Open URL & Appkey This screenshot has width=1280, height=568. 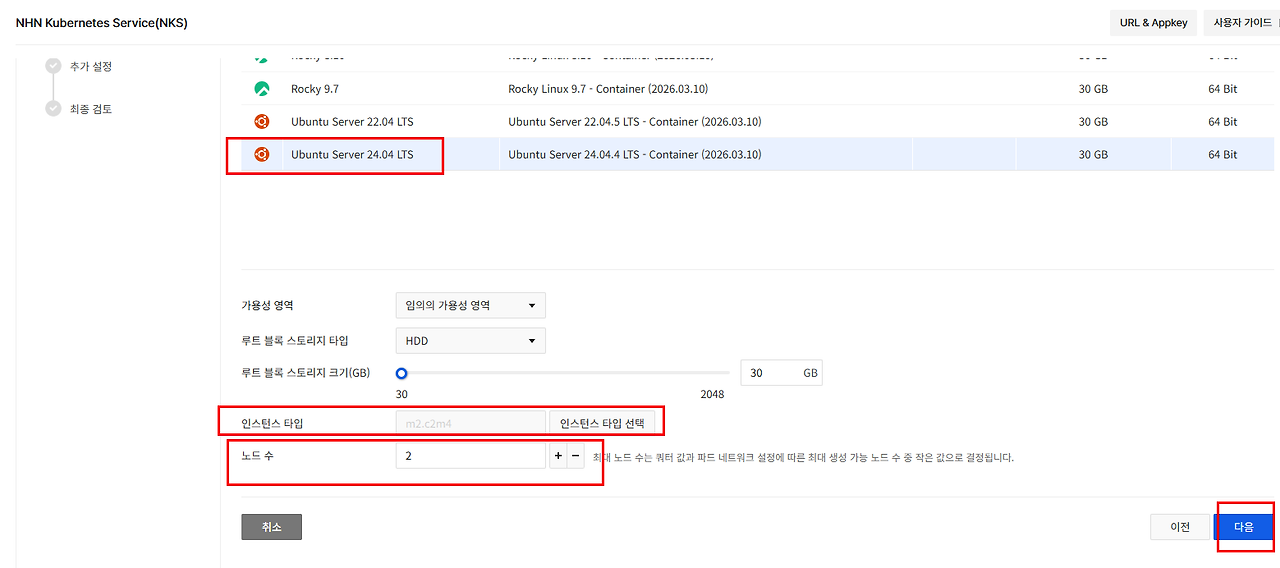click(1153, 23)
